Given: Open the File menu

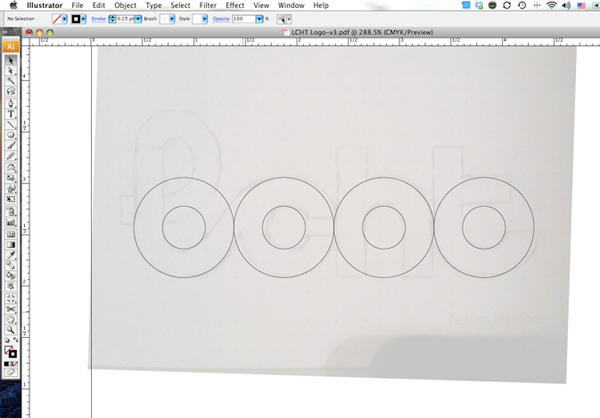Looking at the screenshot, I should point(77,5).
